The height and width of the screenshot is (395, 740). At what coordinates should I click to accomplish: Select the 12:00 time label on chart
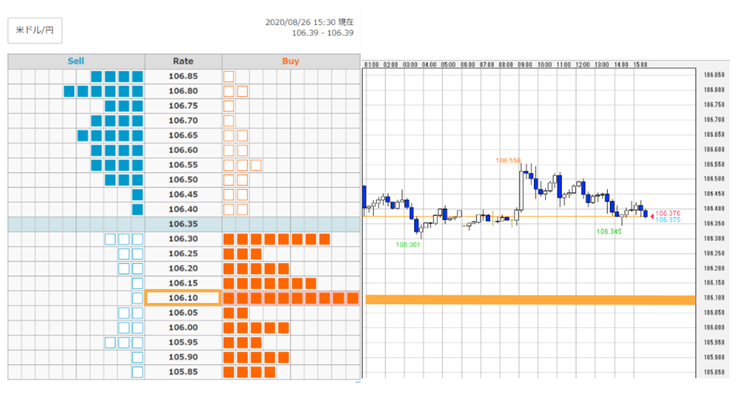click(x=582, y=65)
